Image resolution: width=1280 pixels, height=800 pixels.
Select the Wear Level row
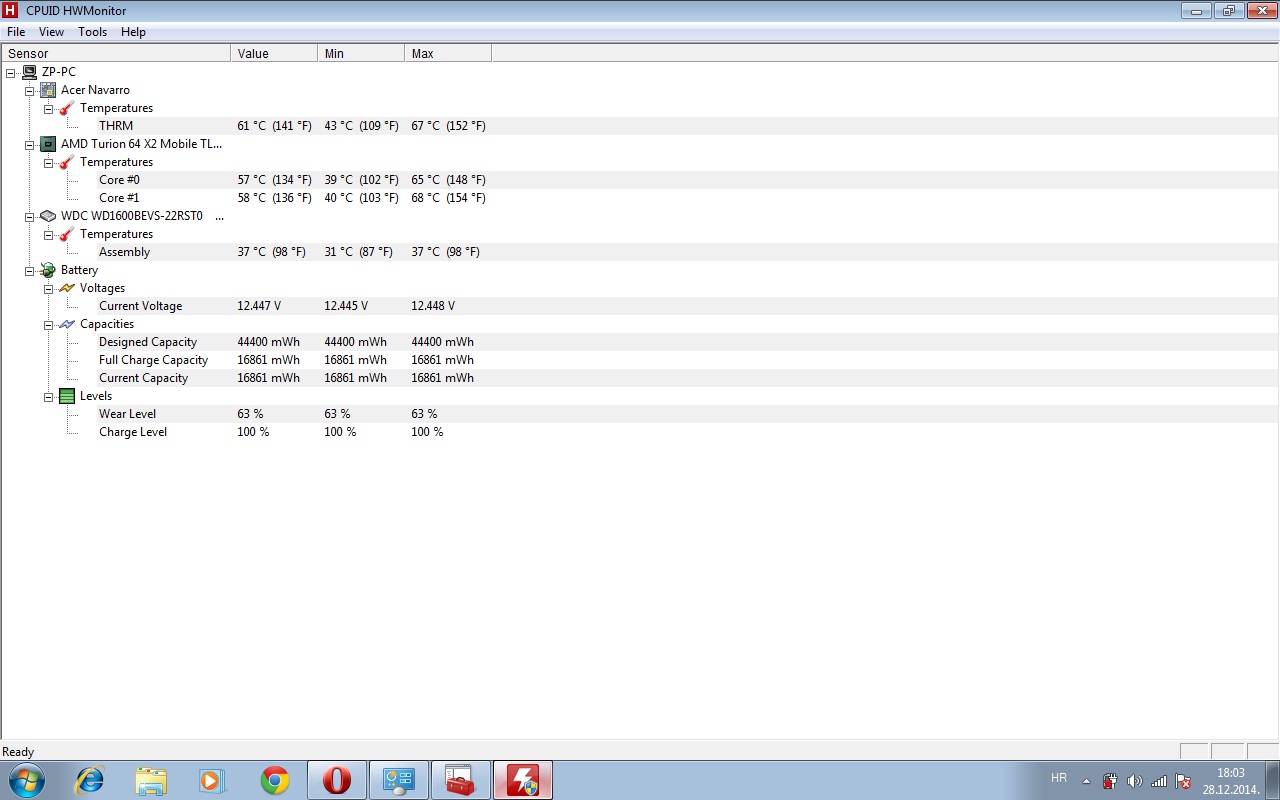pyautogui.click(x=640, y=414)
